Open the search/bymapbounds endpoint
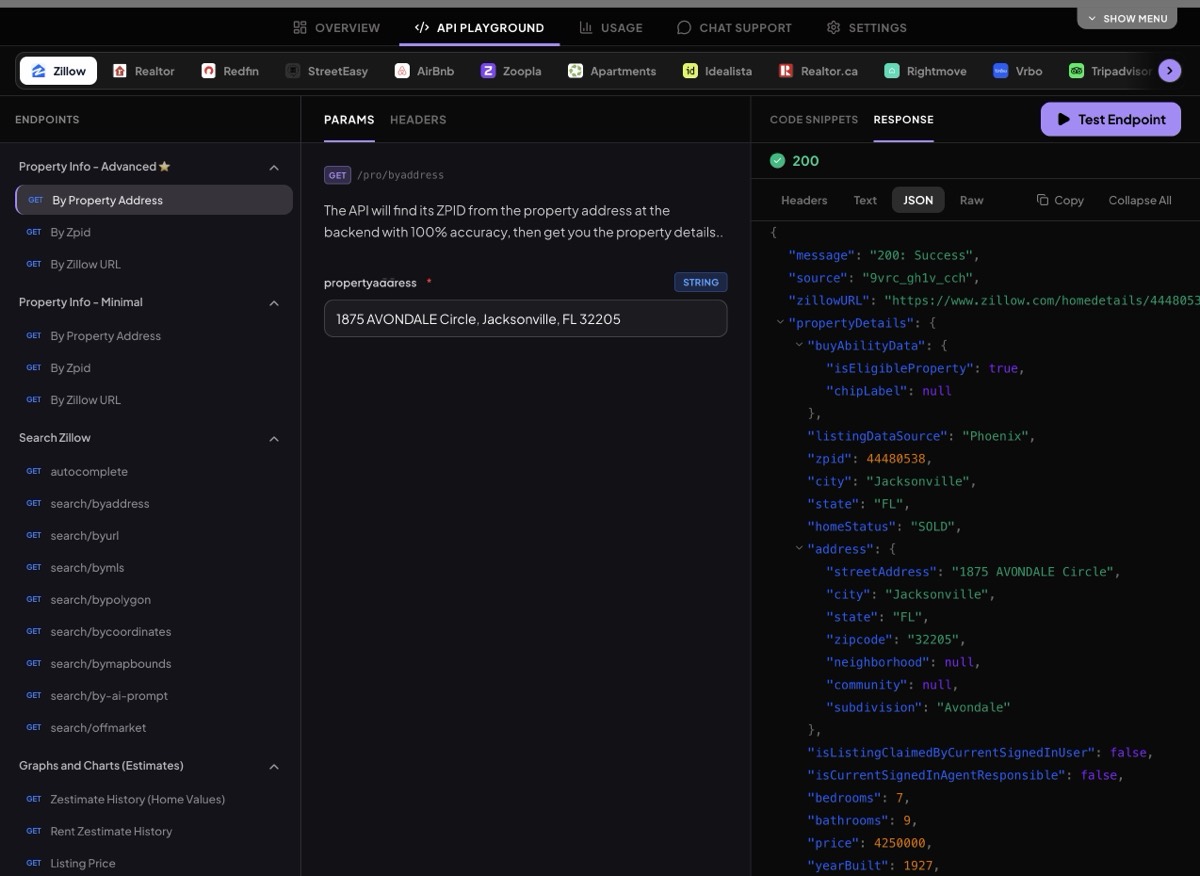 (154, 664)
